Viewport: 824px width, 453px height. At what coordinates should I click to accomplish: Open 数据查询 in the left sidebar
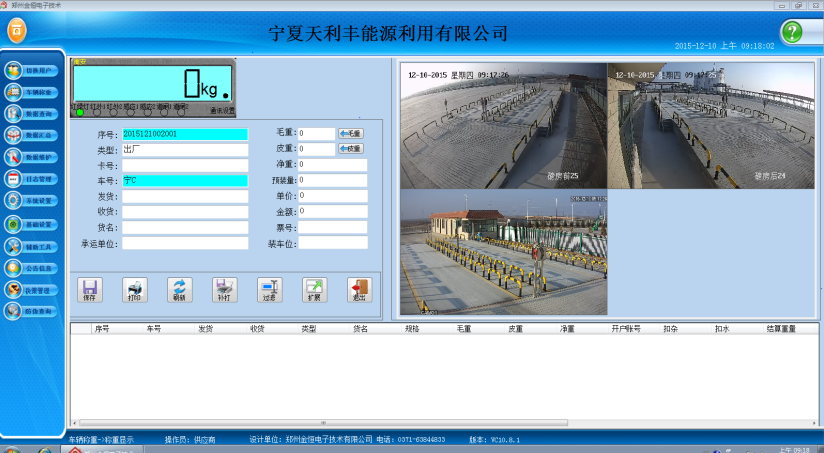coord(33,114)
